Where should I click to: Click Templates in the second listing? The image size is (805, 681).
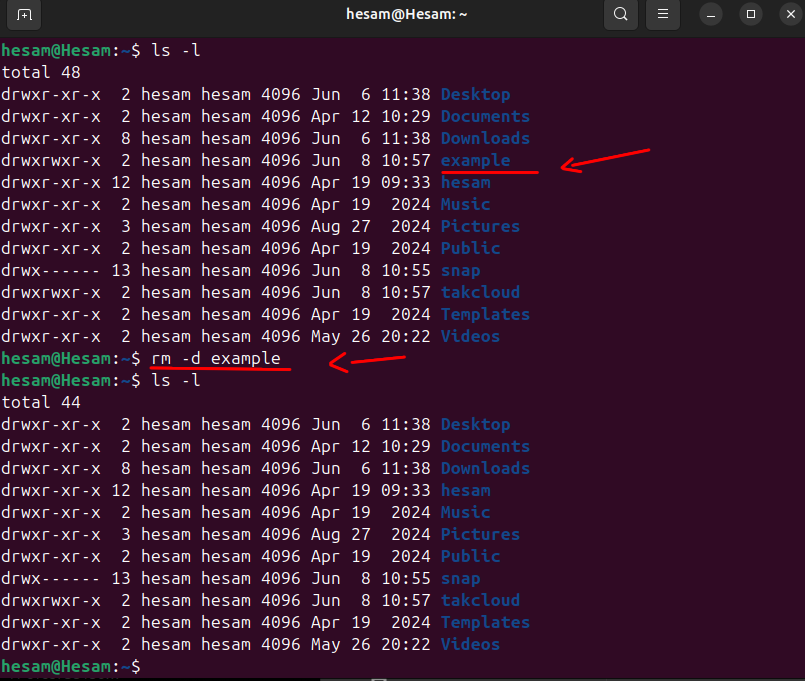[485, 623]
